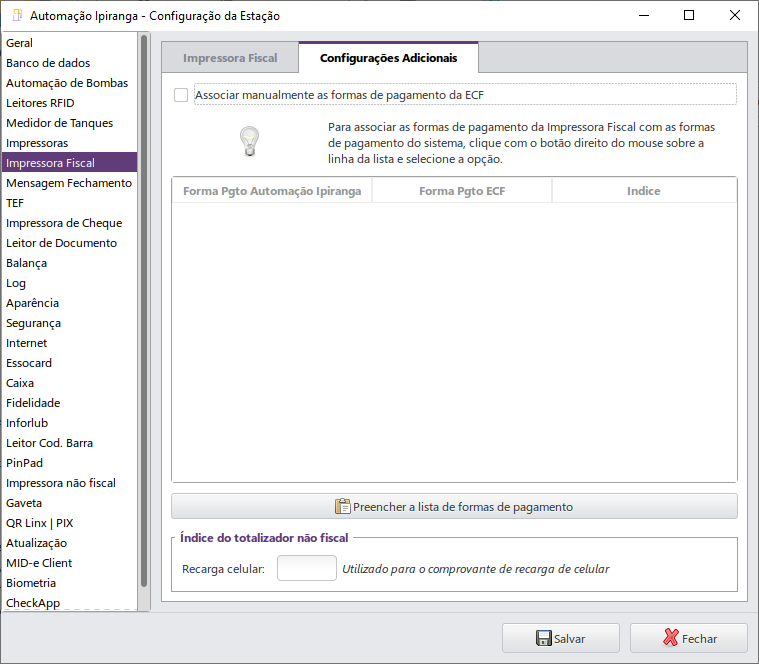Select the TEF section
Screen dimensions: 759x664
(69, 203)
